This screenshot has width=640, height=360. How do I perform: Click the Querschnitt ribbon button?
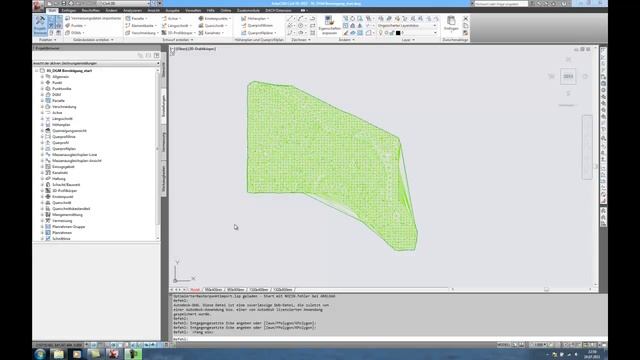pyautogui.click(x=213, y=25)
